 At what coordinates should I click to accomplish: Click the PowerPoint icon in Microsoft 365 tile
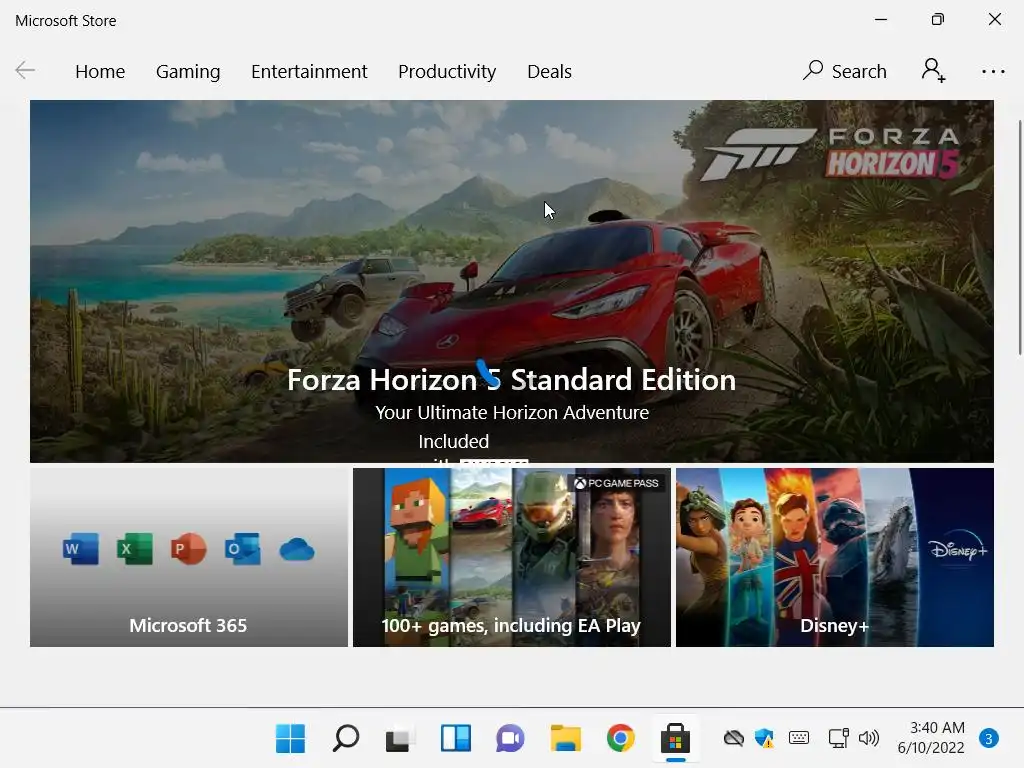(189, 549)
